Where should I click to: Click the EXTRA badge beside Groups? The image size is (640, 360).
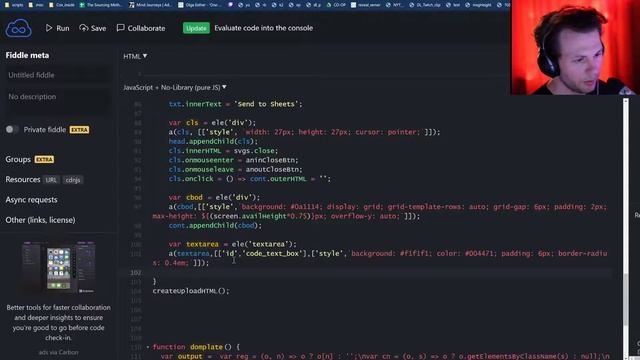44,160
